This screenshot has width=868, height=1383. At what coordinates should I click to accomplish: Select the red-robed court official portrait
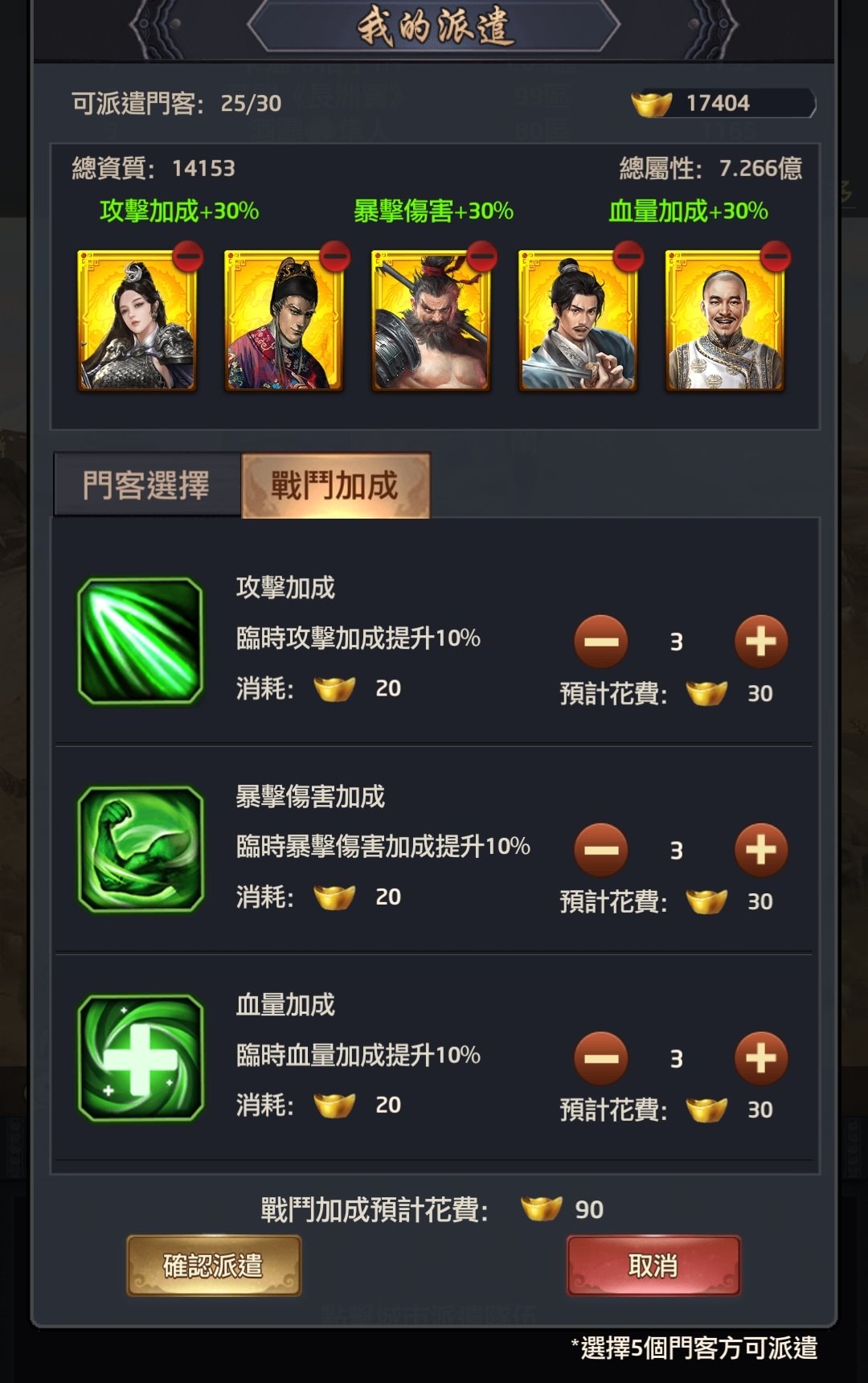284,320
